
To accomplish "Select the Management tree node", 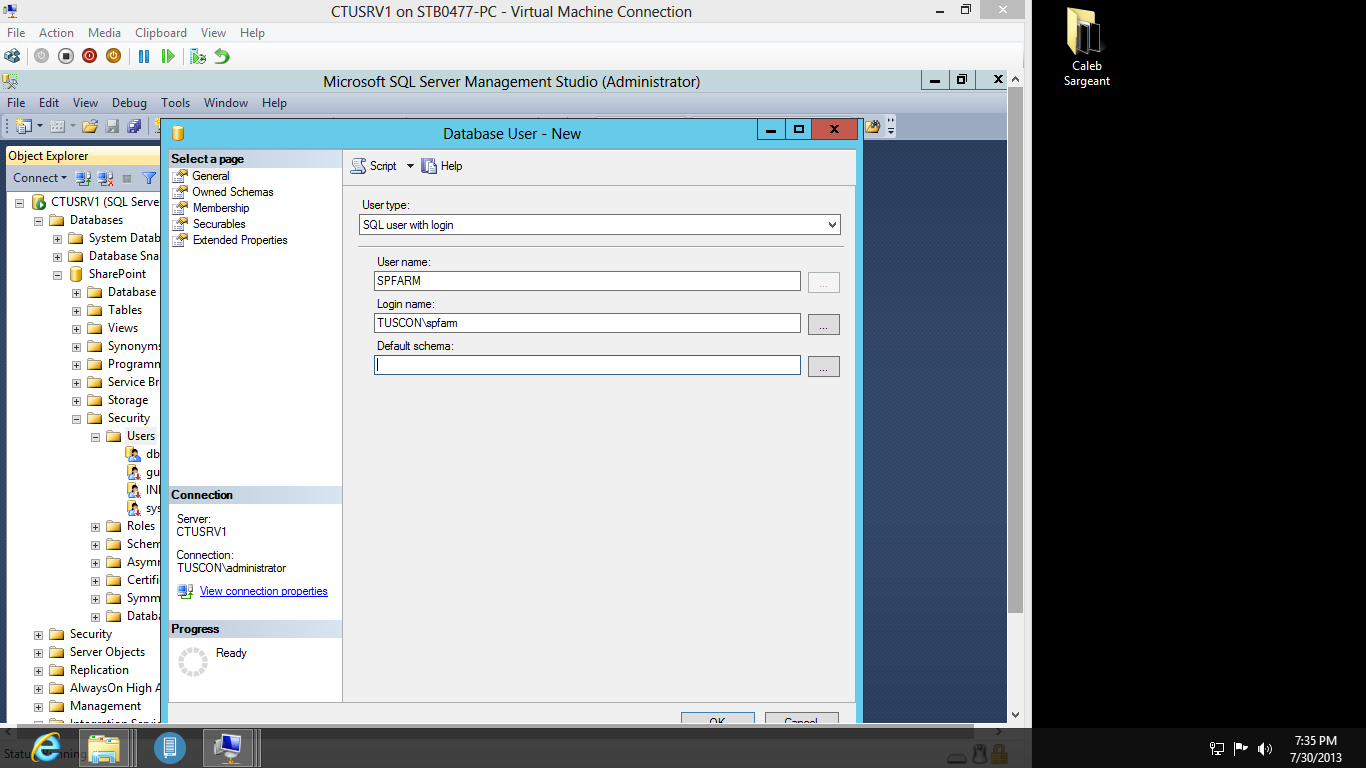I will tap(105, 706).
